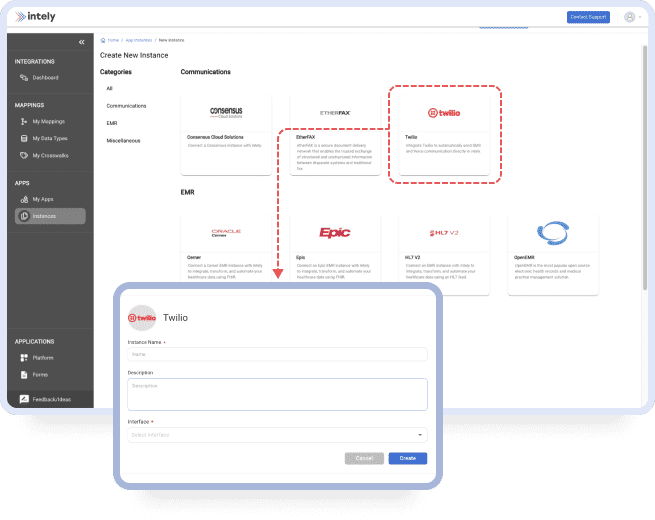This screenshot has height=520, width=655.
Task: Click the intely logo
Action: 36,17
